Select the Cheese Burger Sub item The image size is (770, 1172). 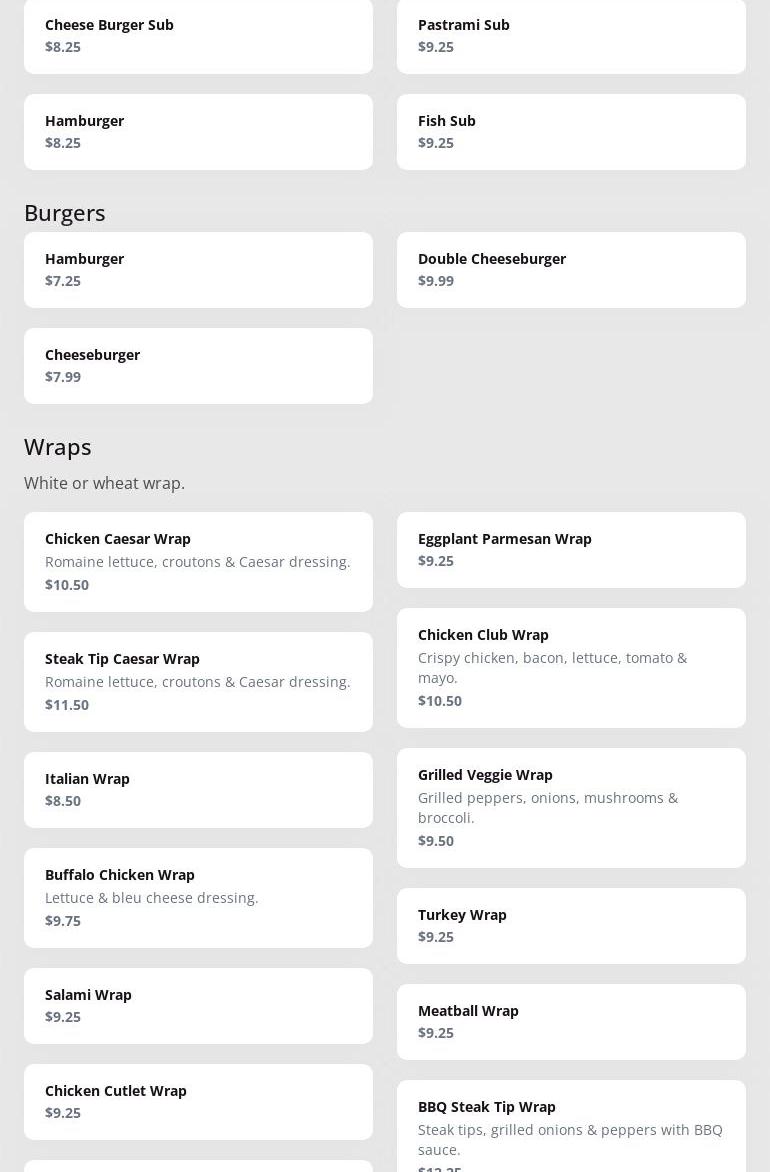tap(198, 36)
